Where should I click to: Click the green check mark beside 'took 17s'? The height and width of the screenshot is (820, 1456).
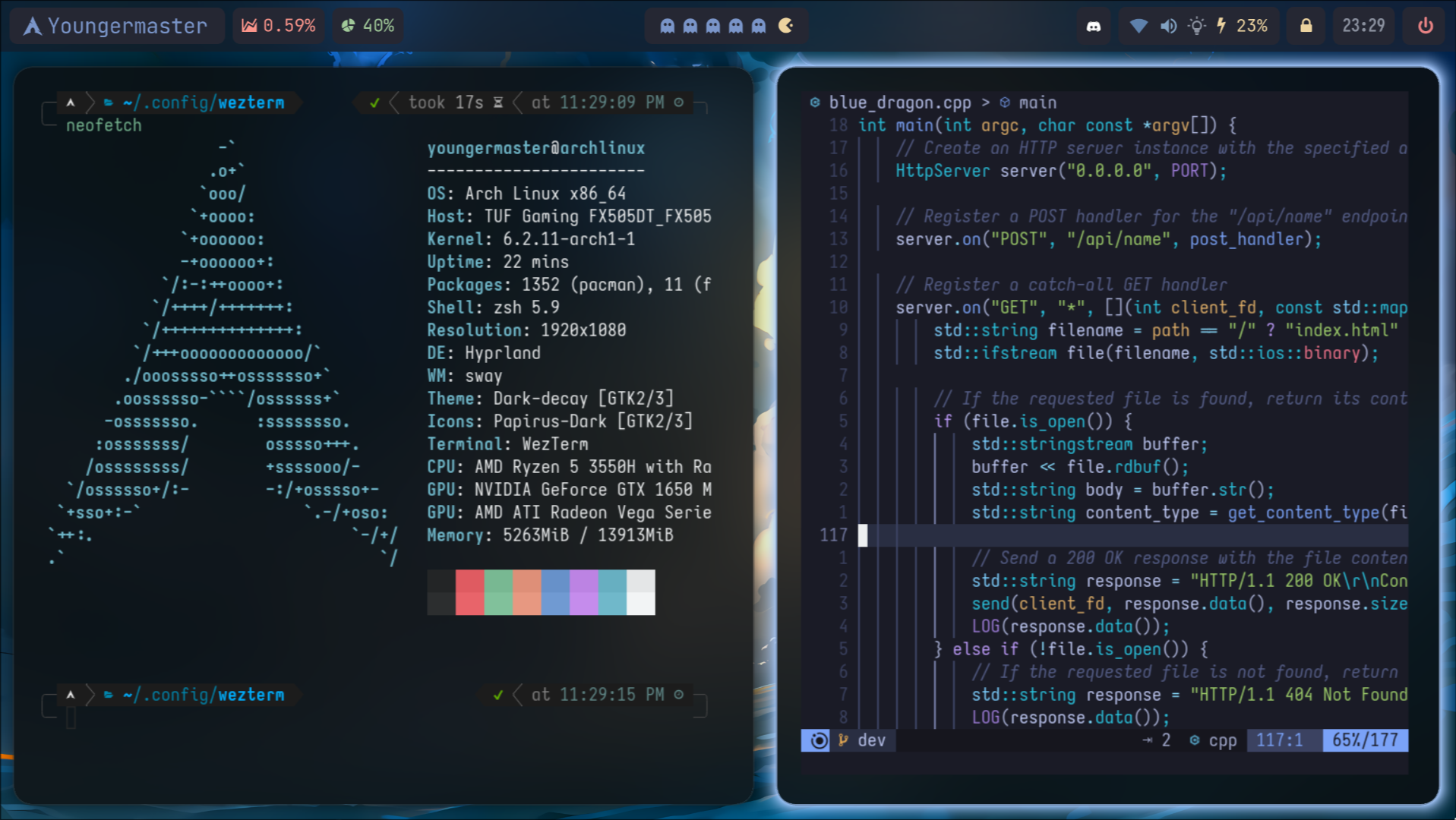pos(374,102)
